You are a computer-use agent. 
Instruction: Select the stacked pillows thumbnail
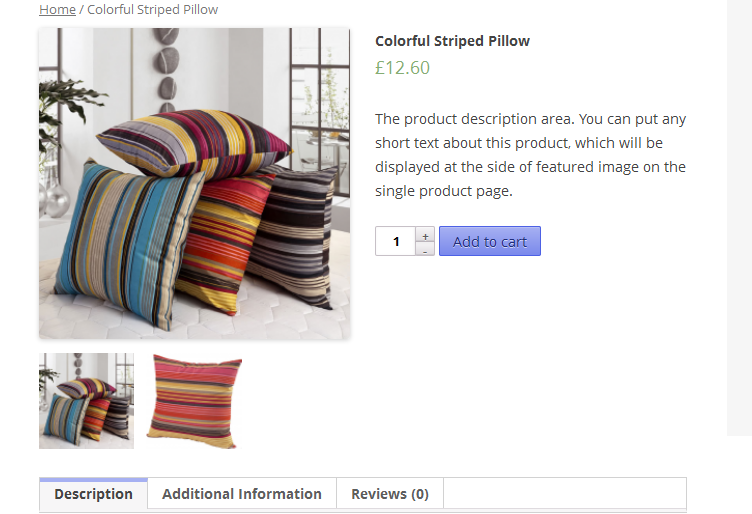tap(86, 401)
